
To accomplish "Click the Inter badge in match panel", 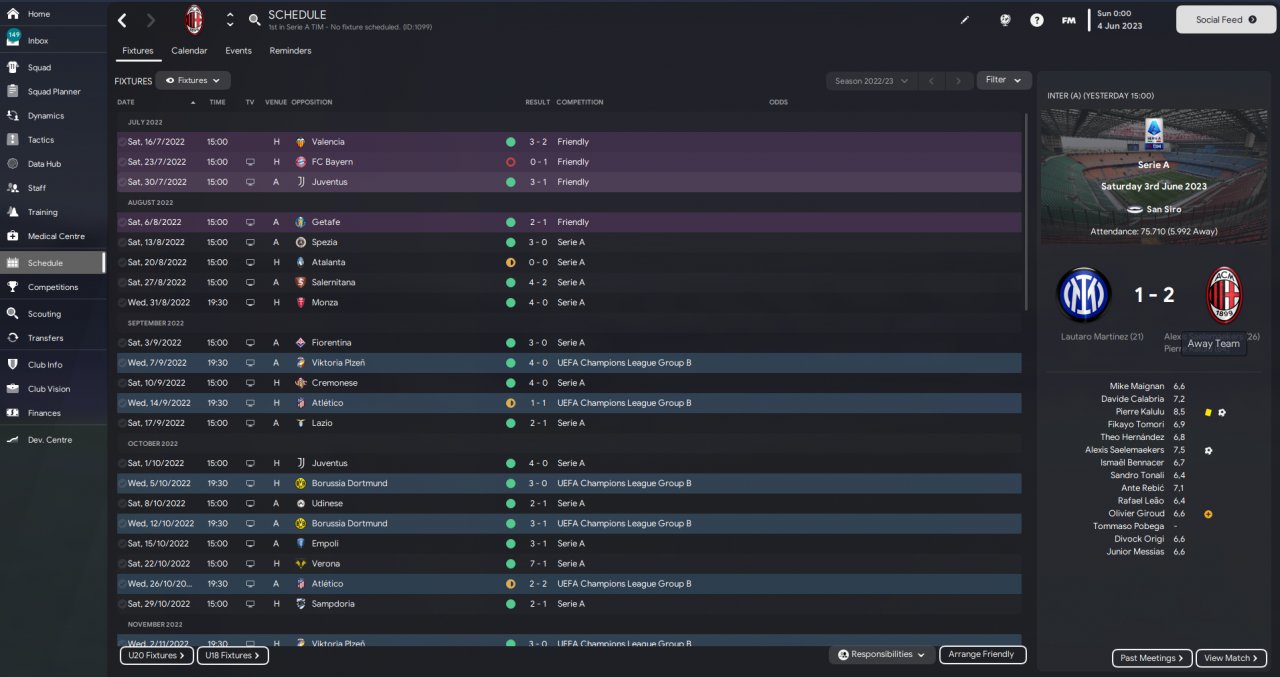I will tap(1083, 294).
